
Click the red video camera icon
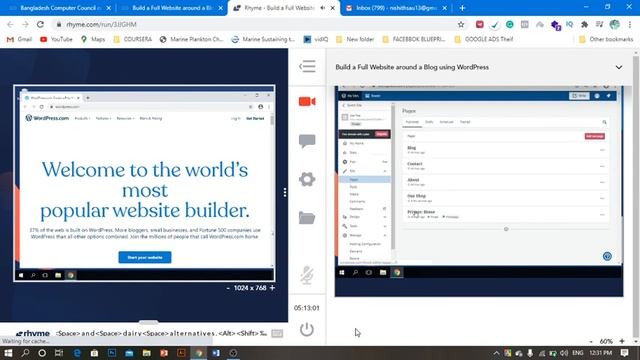[307, 101]
